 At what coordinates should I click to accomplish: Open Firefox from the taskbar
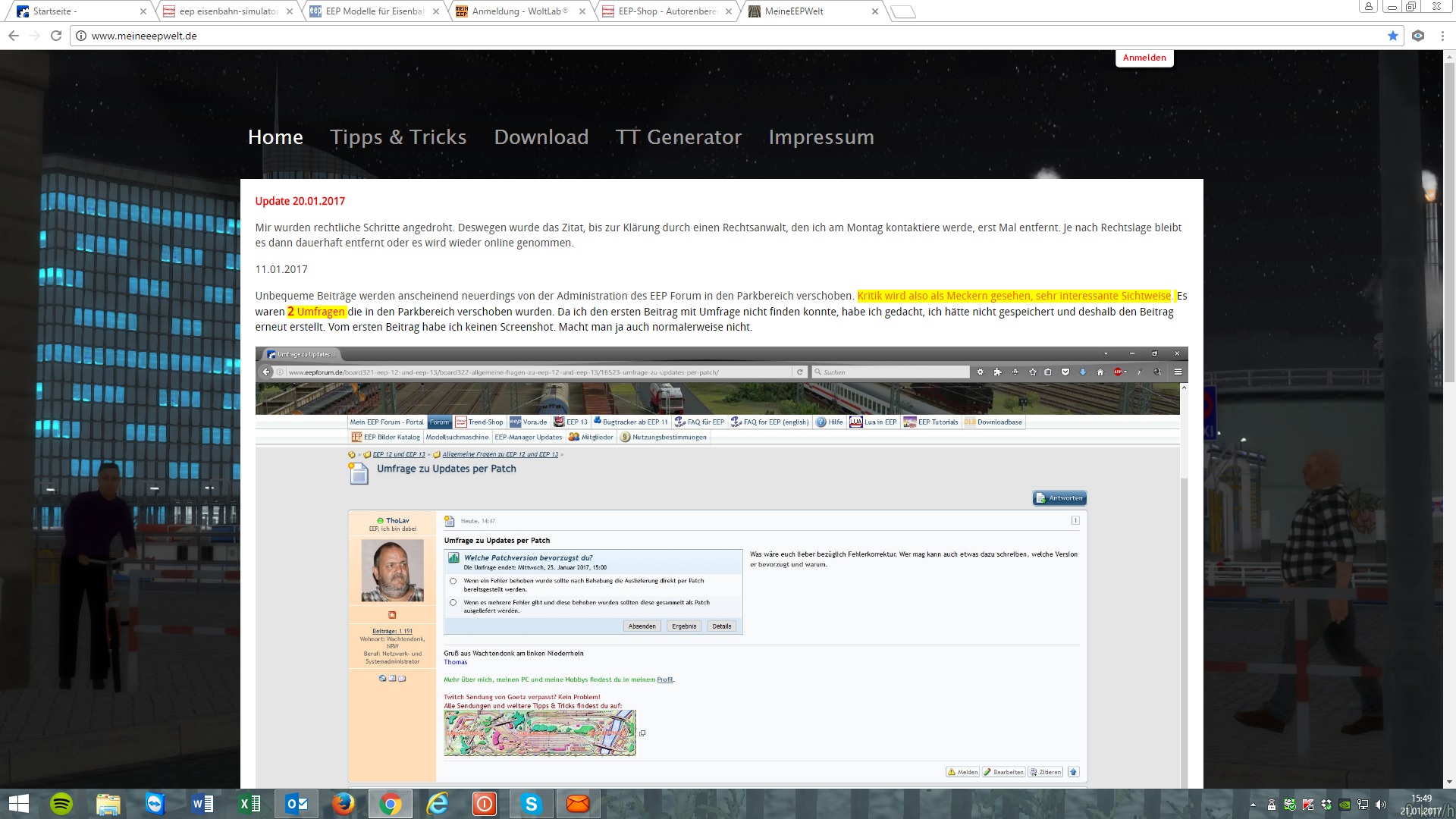(343, 803)
